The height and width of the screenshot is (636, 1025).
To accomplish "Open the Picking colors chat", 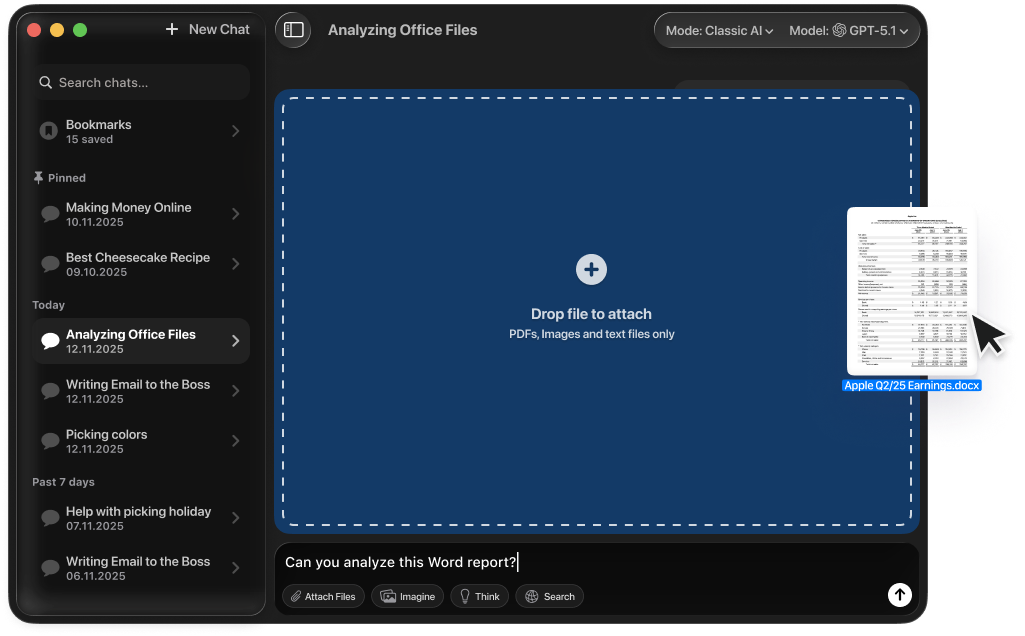I will [x=141, y=441].
